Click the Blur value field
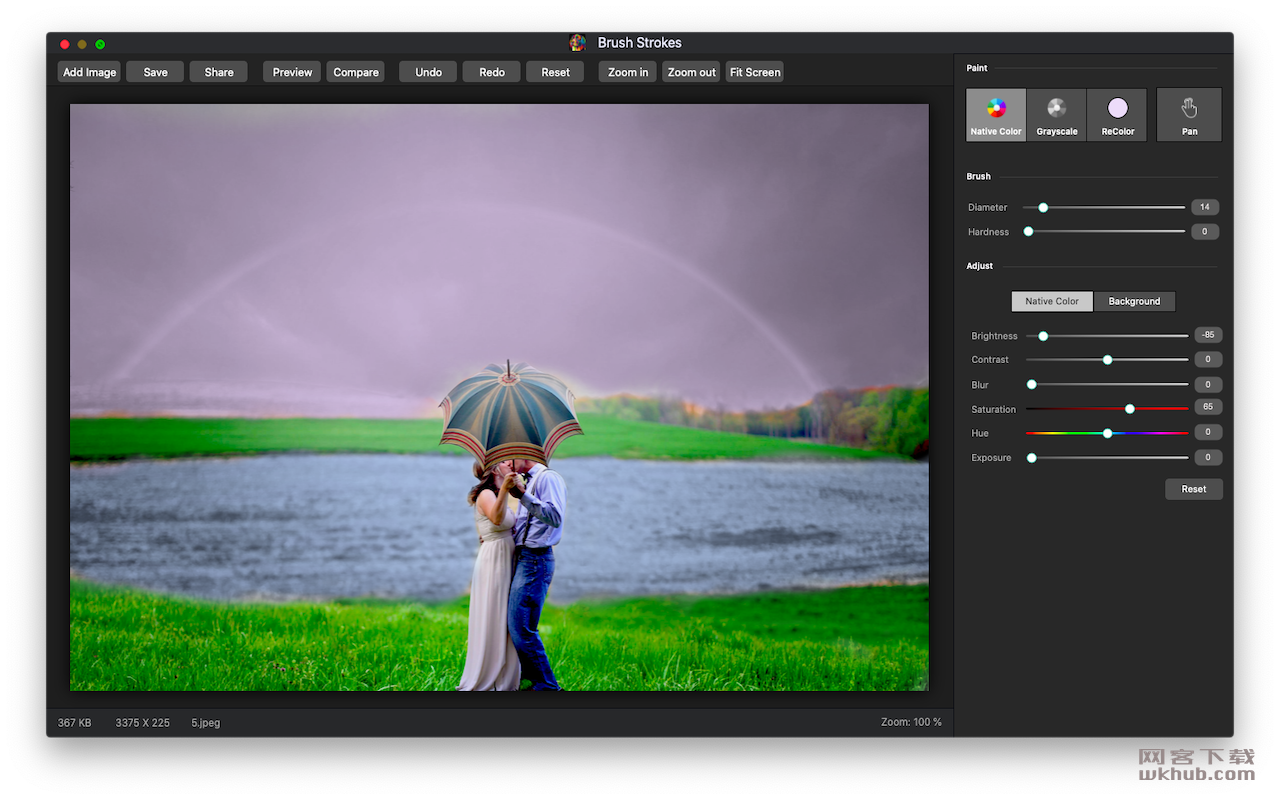 [x=1208, y=384]
